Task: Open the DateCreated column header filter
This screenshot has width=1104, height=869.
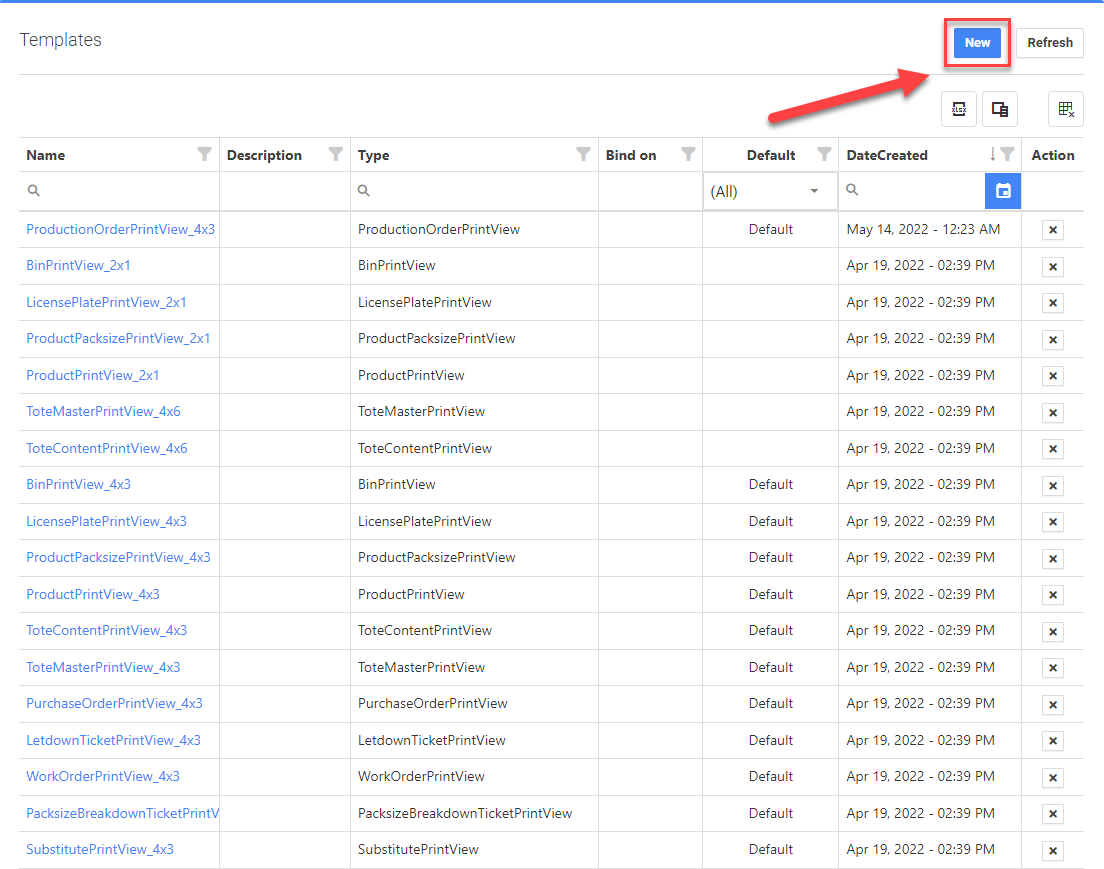Action: [1008, 154]
